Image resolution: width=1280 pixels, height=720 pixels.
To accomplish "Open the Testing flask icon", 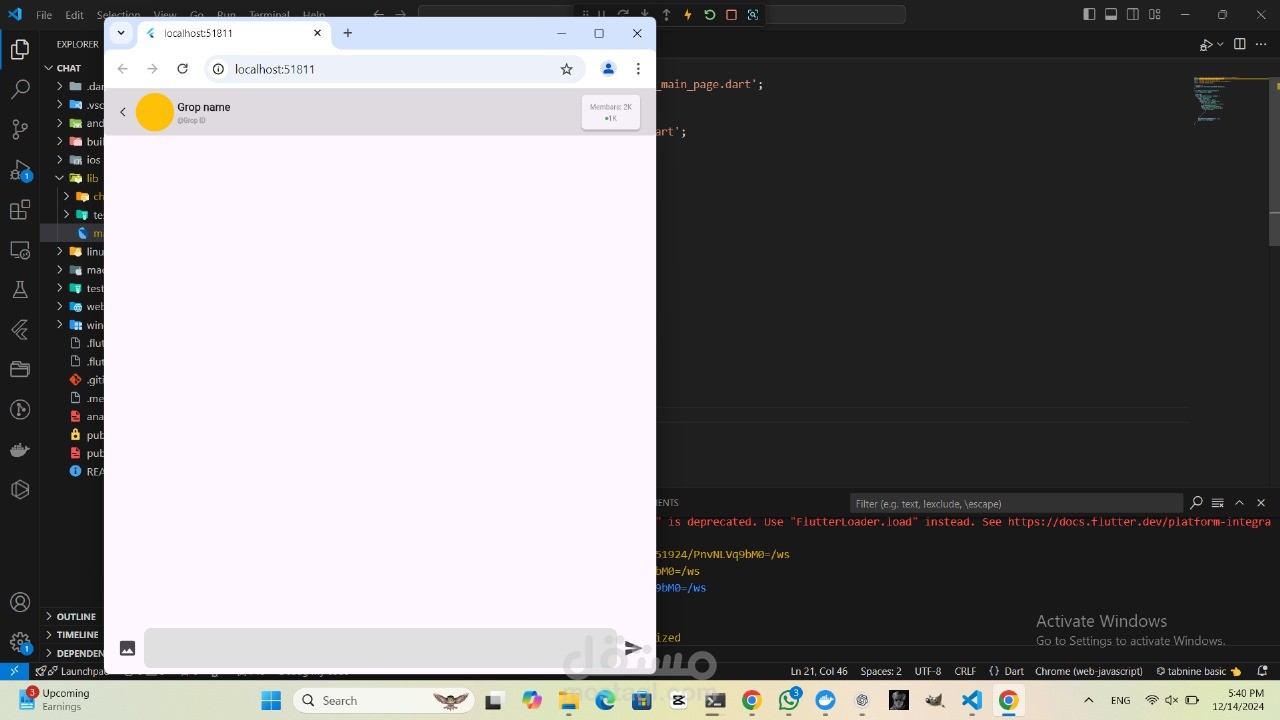I will [20, 290].
